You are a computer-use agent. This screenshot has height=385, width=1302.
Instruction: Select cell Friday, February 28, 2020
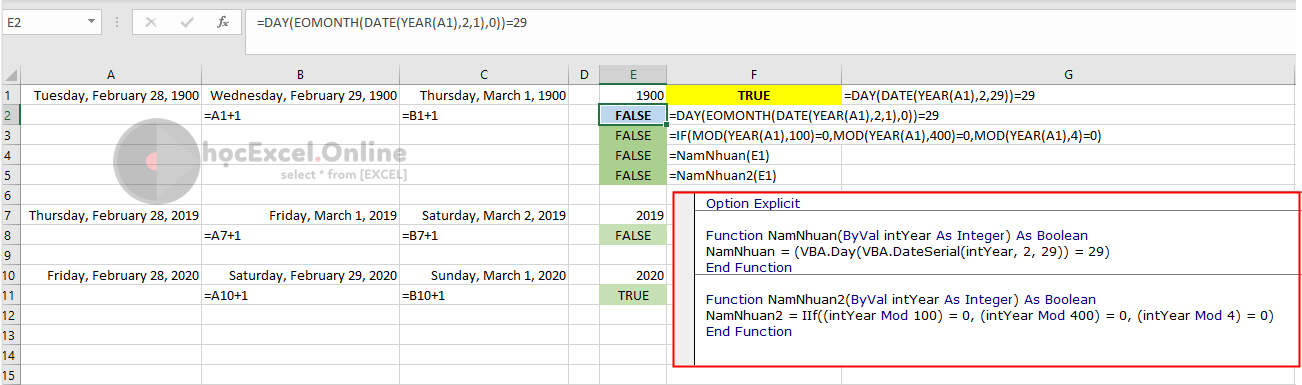111,276
